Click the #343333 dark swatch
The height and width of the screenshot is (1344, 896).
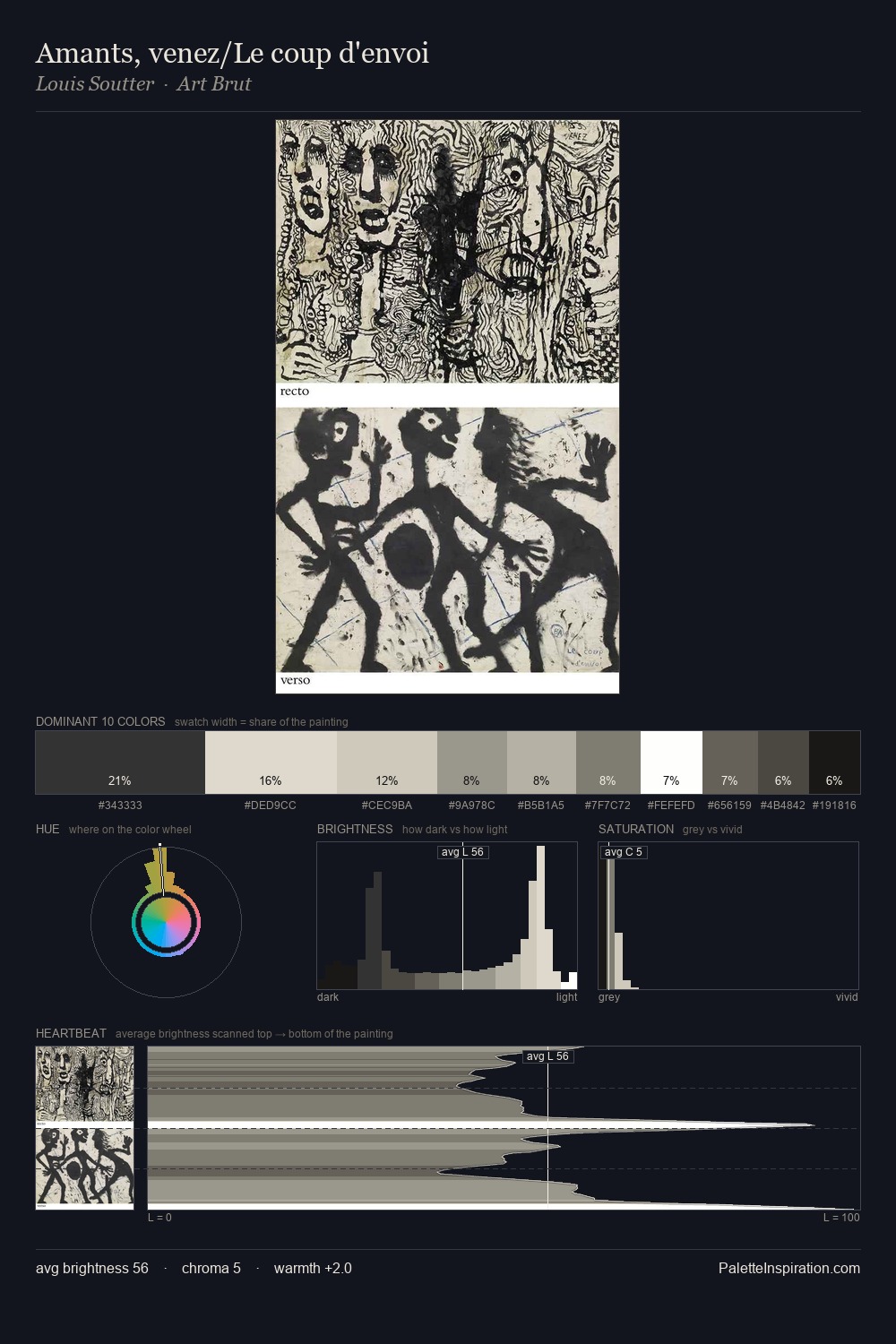pyautogui.click(x=120, y=762)
